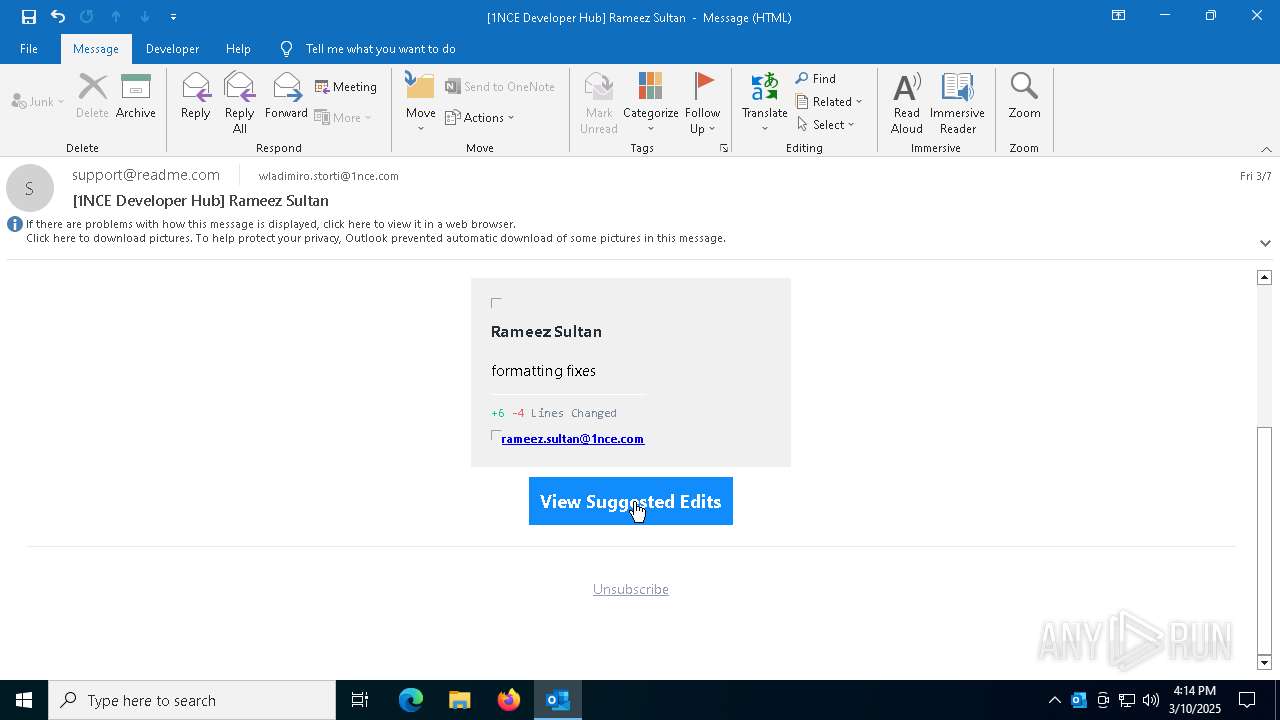Select the sender address support@readme.com
This screenshot has width=1280, height=720.
tap(146, 175)
